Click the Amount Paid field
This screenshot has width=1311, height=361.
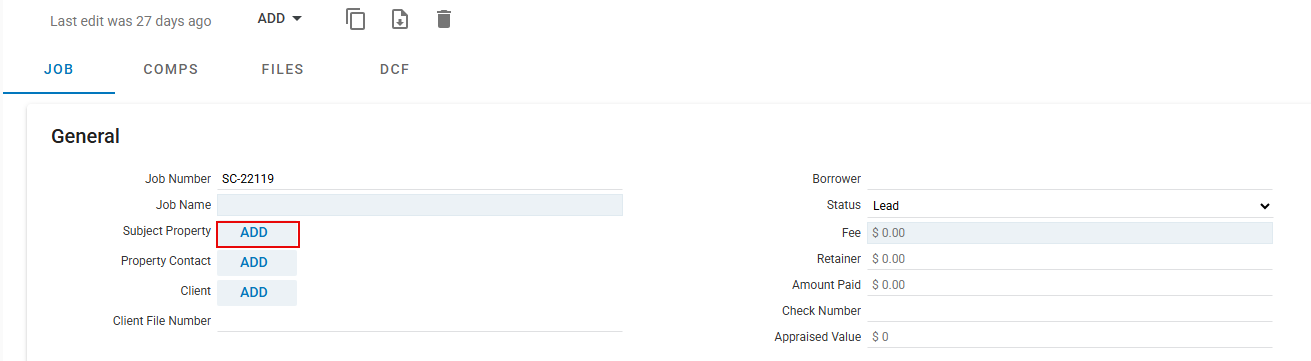coord(1070,285)
